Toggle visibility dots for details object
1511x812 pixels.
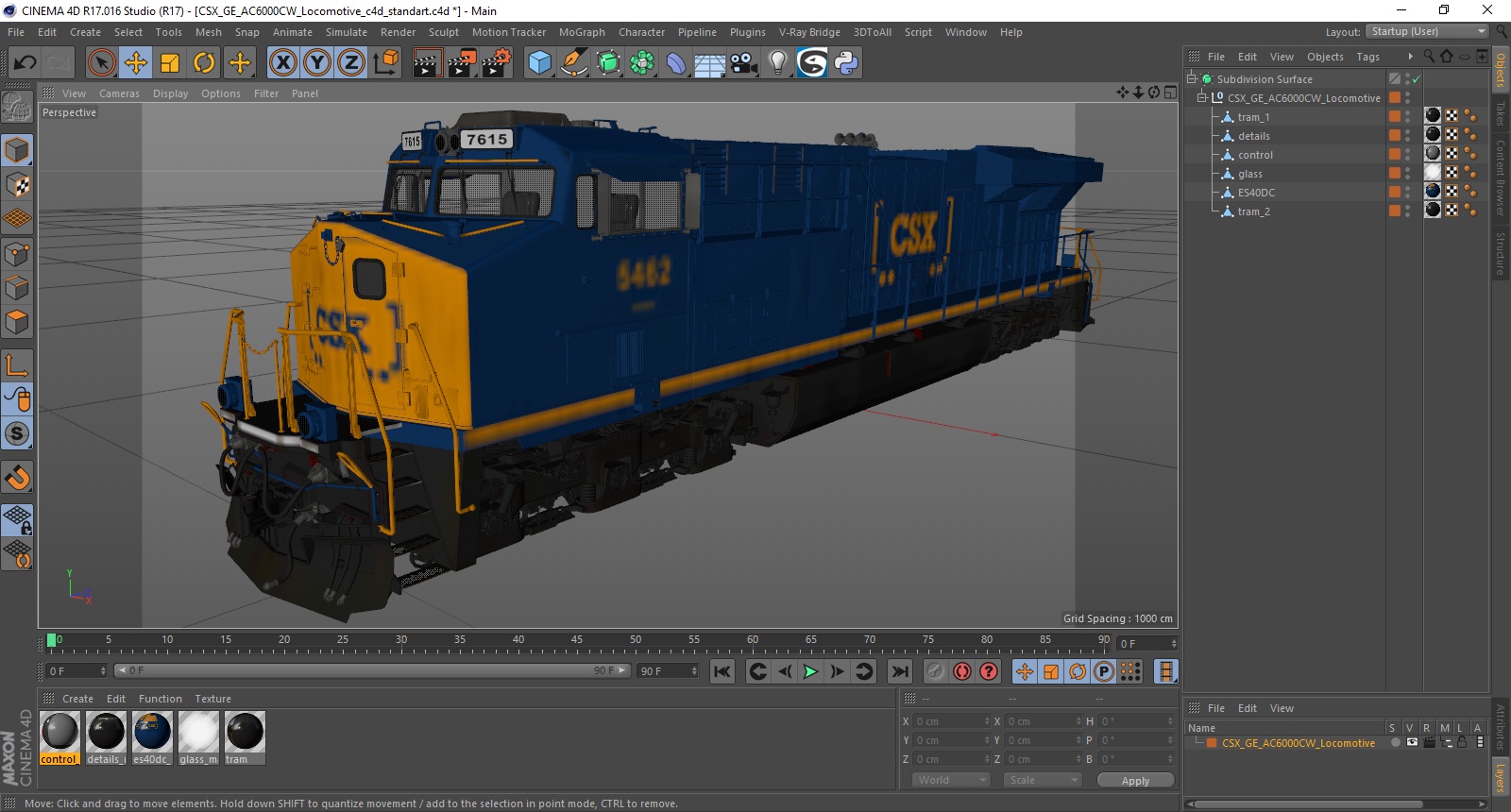pyautogui.click(x=1407, y=136)
